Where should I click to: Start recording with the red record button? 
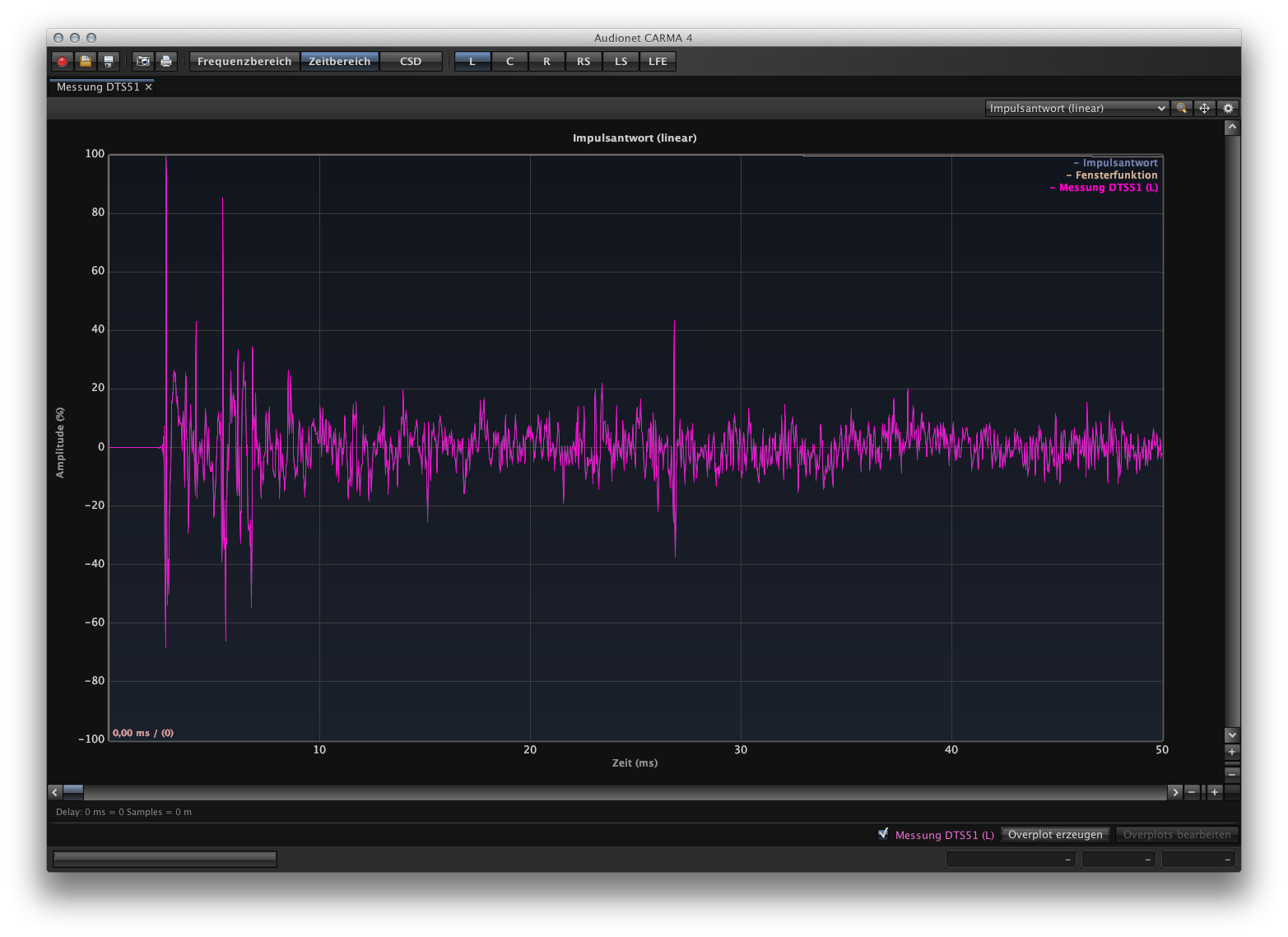(x=62, y=62)
